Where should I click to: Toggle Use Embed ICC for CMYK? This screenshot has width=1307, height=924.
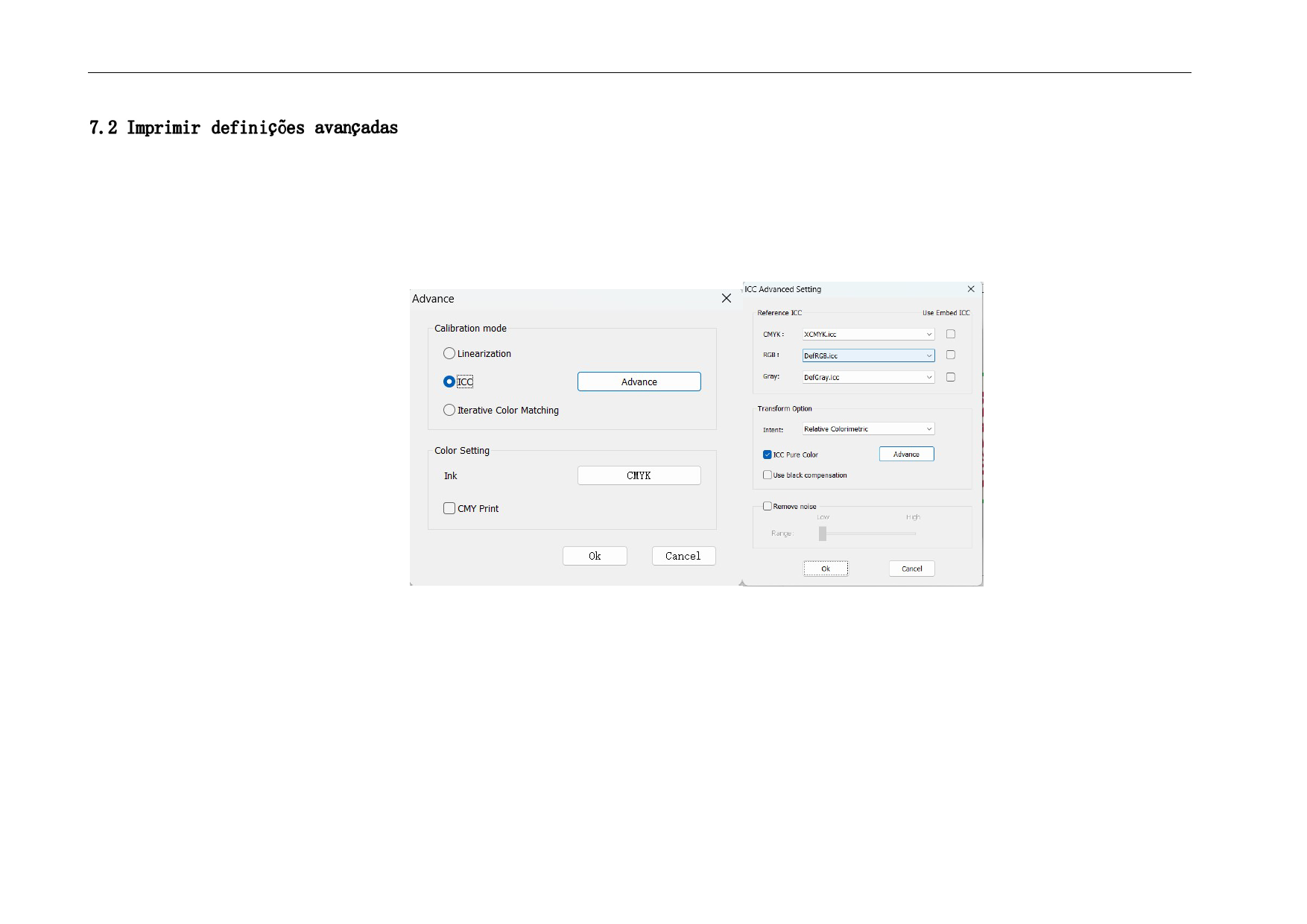[x=951, y=334]
